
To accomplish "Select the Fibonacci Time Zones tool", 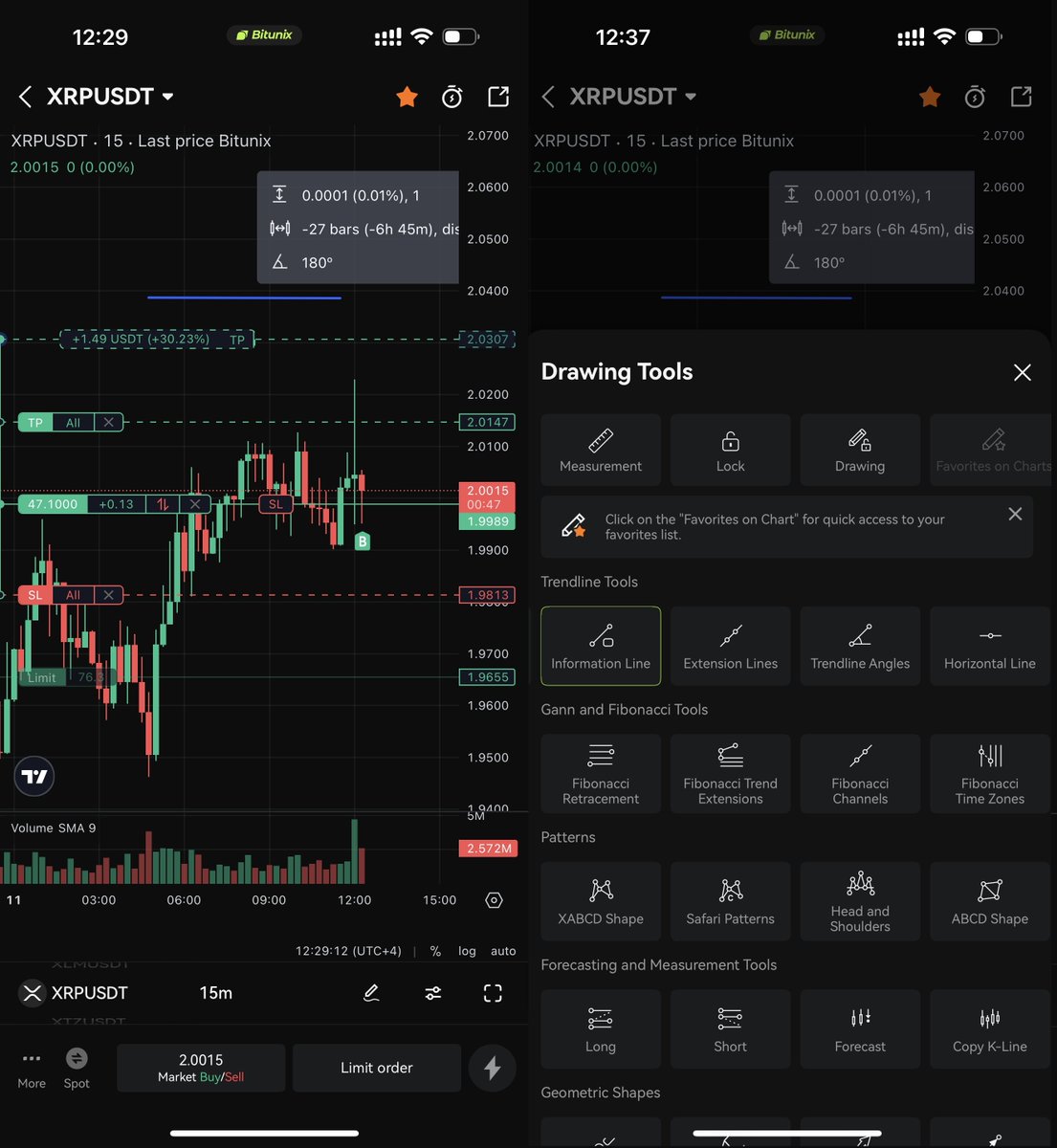I will [990, 774].
